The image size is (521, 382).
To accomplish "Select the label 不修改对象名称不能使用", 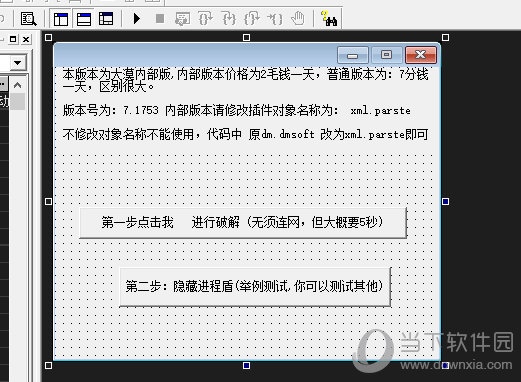I will 245,134.
